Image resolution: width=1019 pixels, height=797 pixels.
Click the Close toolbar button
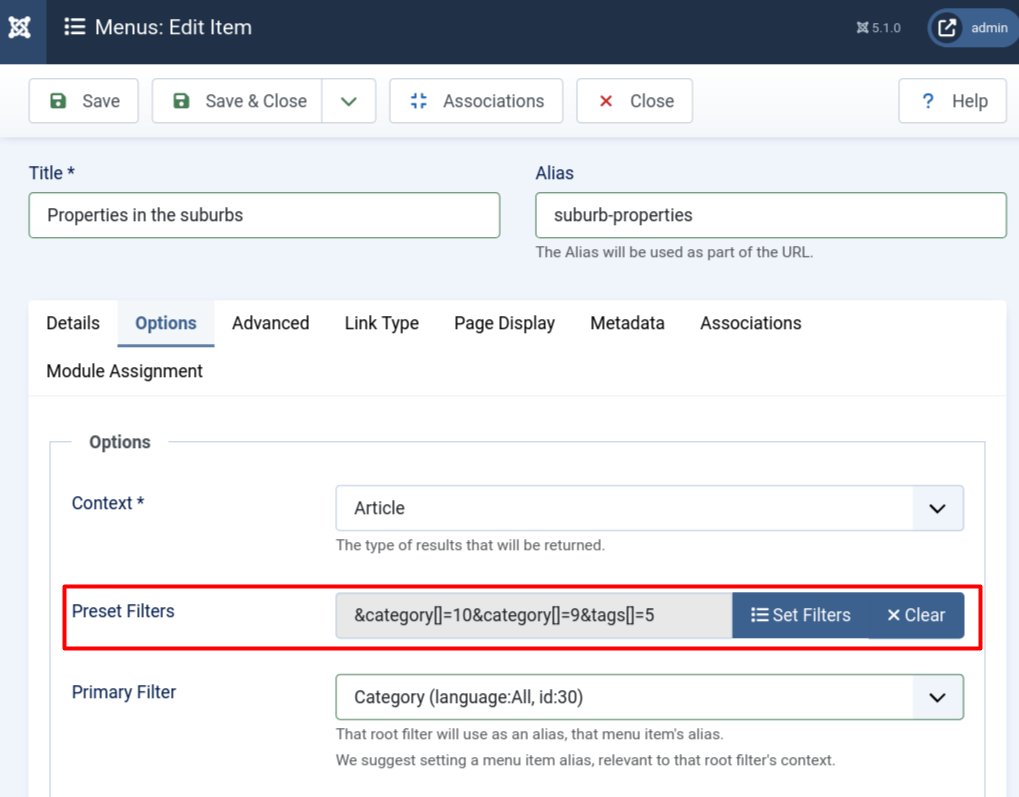(x=634, y=101)
